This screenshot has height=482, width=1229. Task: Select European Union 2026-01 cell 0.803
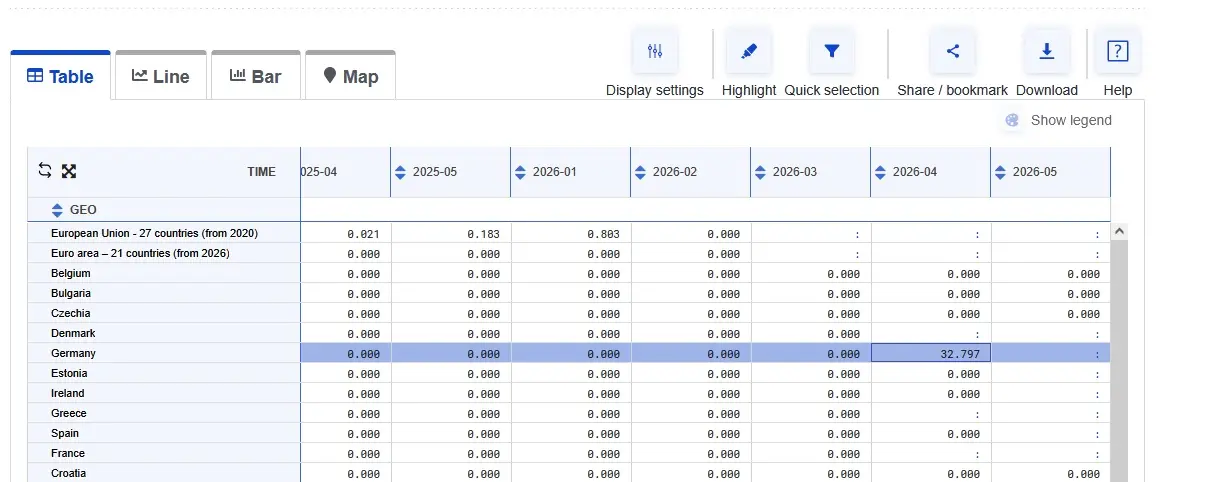tap(571, 233)
